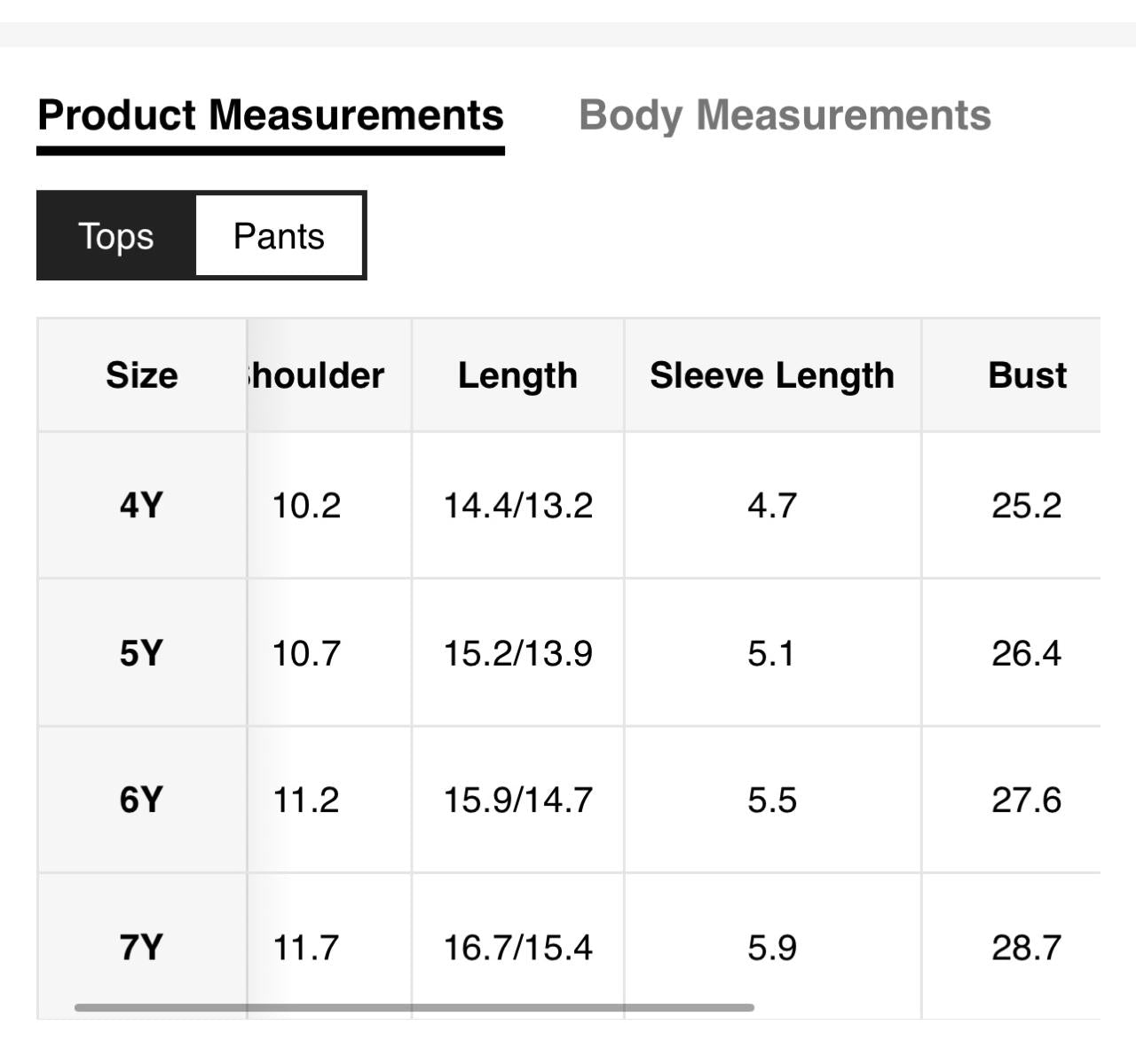Image resolution: width=1136 pixels, height=1064 pixels.
Task: Click the horizontal table scrollbar
Action: (414, 1007)
